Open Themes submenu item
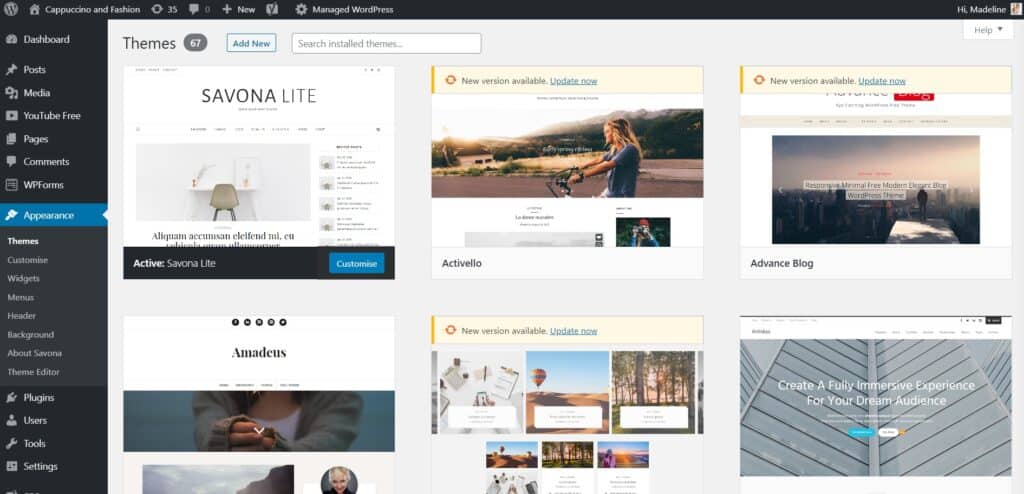 (23, 241)
